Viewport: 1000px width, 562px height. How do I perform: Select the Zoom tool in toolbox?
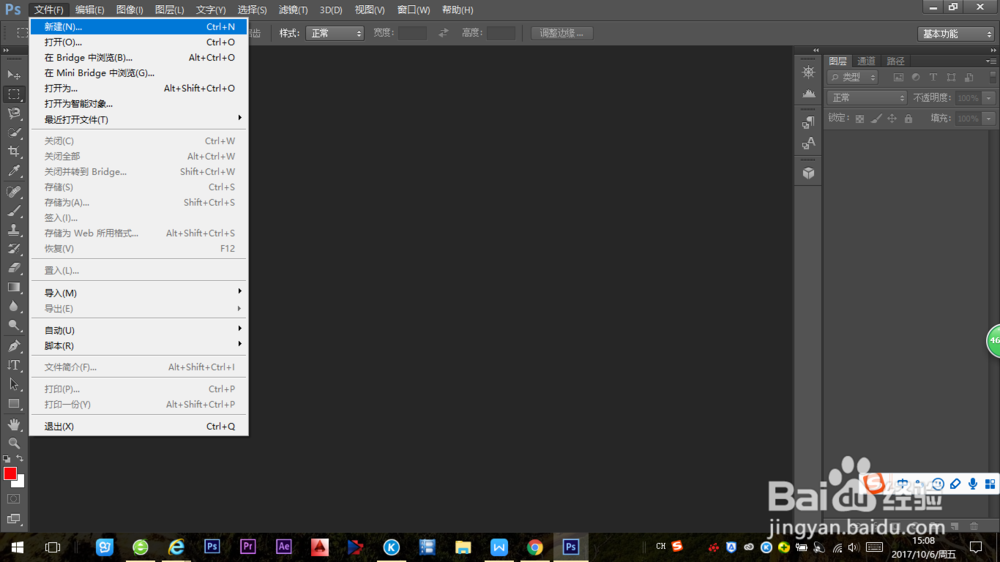click(x=13, y=443)
